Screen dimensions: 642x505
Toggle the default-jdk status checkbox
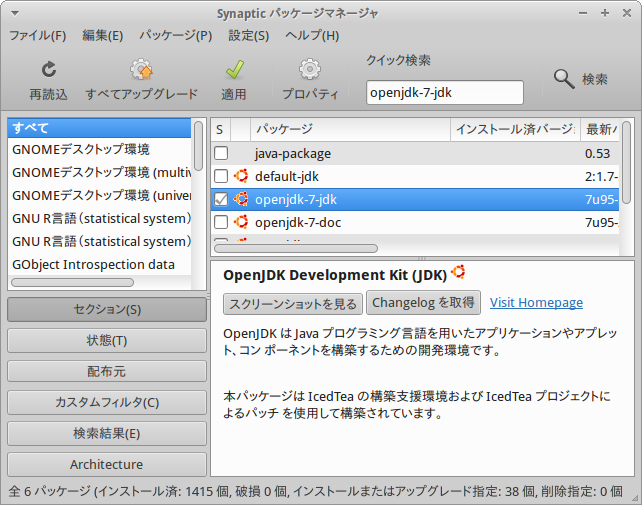point(221,176)
